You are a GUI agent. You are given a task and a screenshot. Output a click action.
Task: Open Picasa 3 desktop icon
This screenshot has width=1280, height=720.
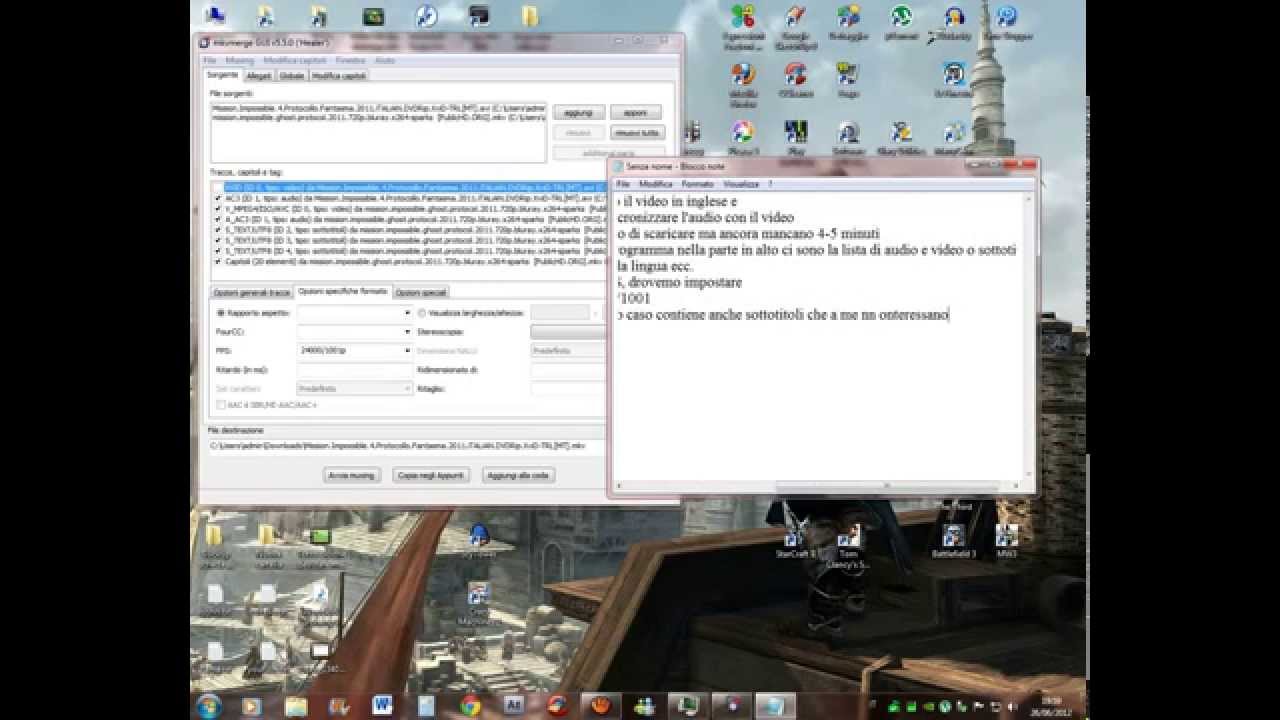pos(742,138)
